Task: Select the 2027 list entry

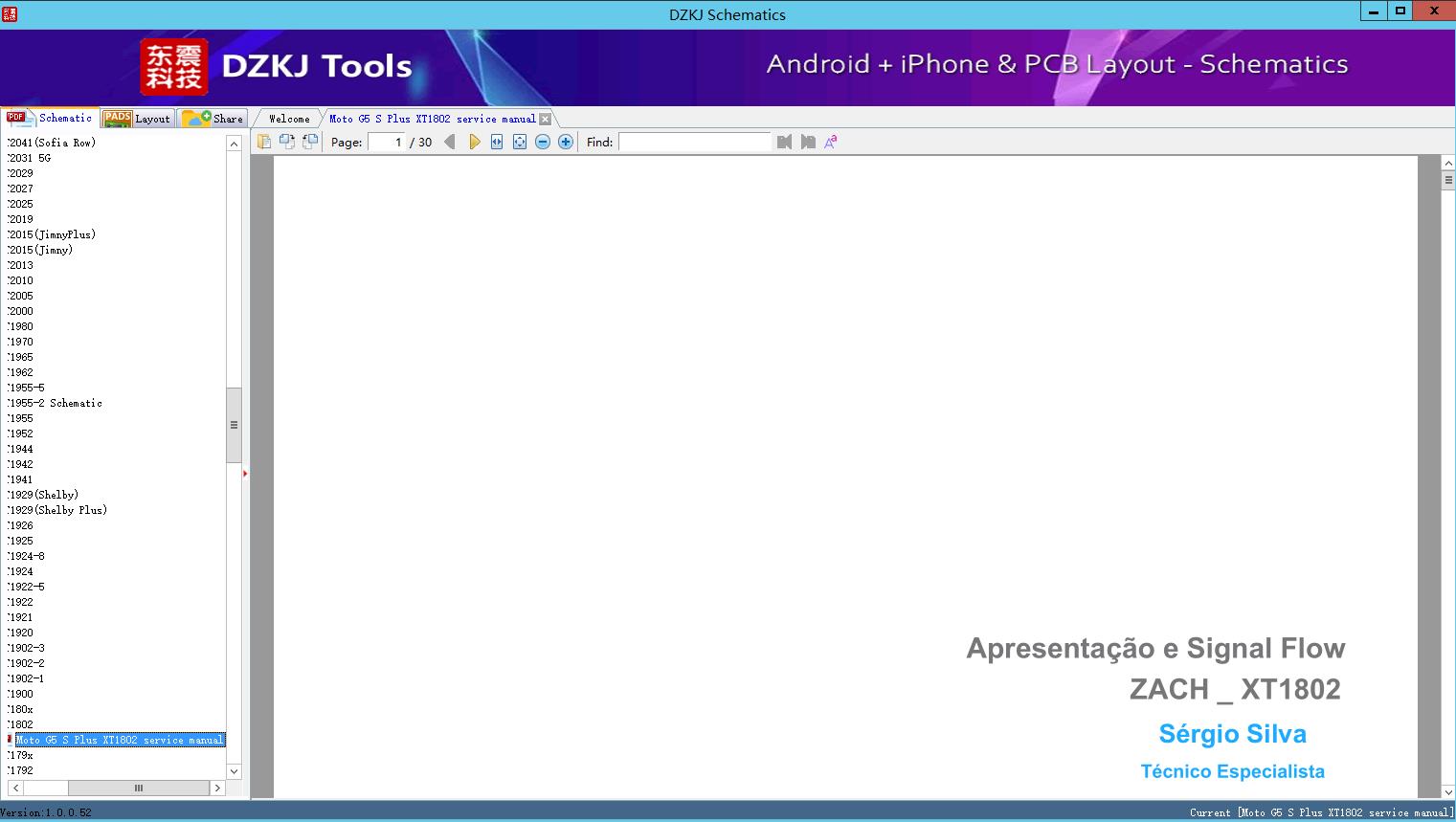Action: pyautogui.click(x=20, y=189)
